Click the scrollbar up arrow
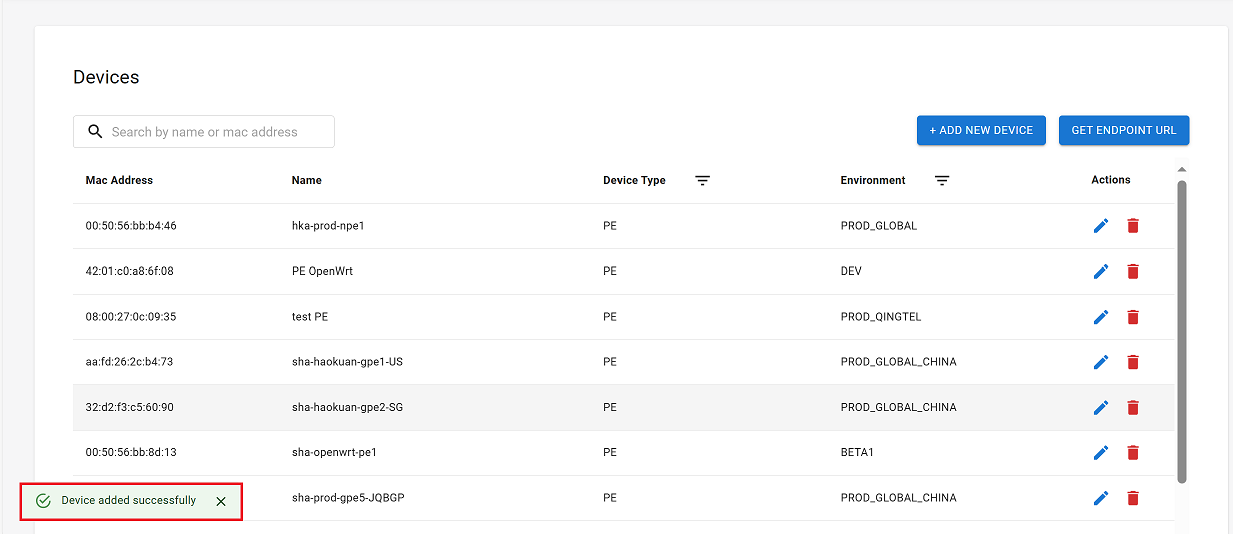Screen dimensions: 1233x534 pyautogui.click(x=1182, y=169)
